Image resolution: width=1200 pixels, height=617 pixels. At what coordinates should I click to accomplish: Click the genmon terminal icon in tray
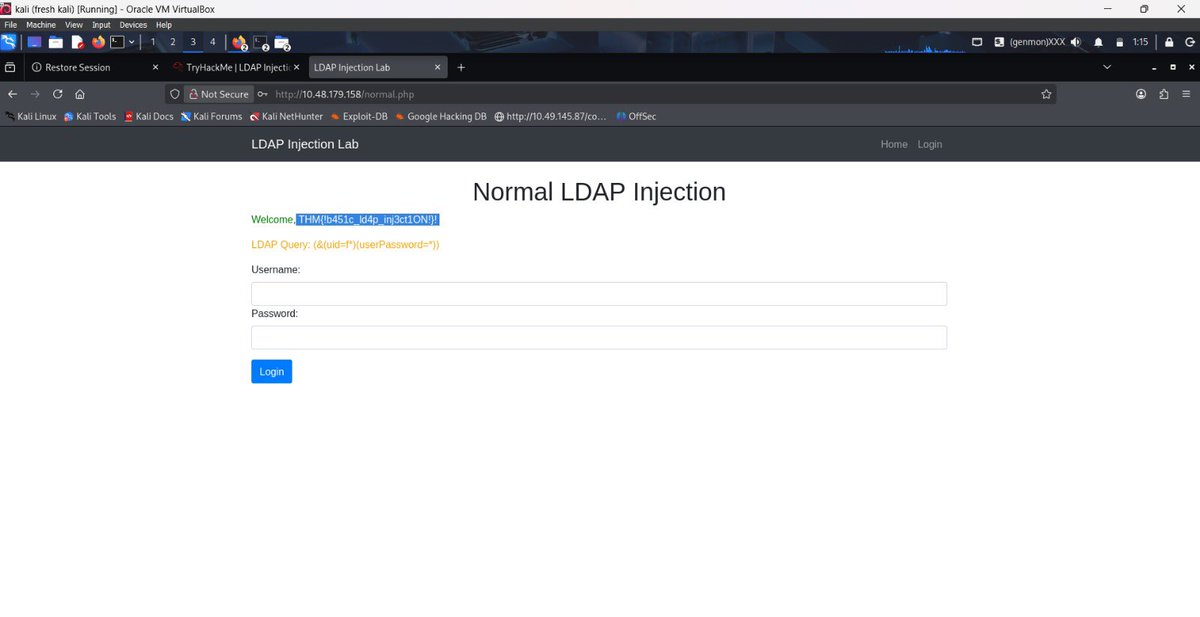coord(999,42)
